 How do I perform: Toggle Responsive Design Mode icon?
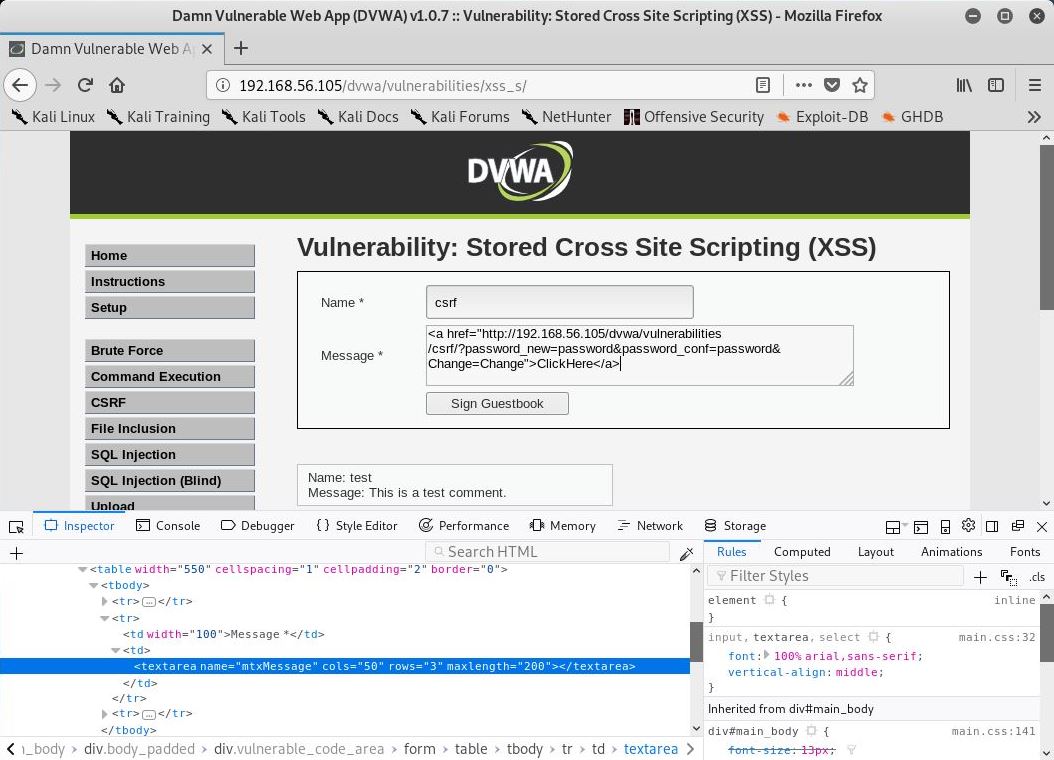(x=945, y=526)
